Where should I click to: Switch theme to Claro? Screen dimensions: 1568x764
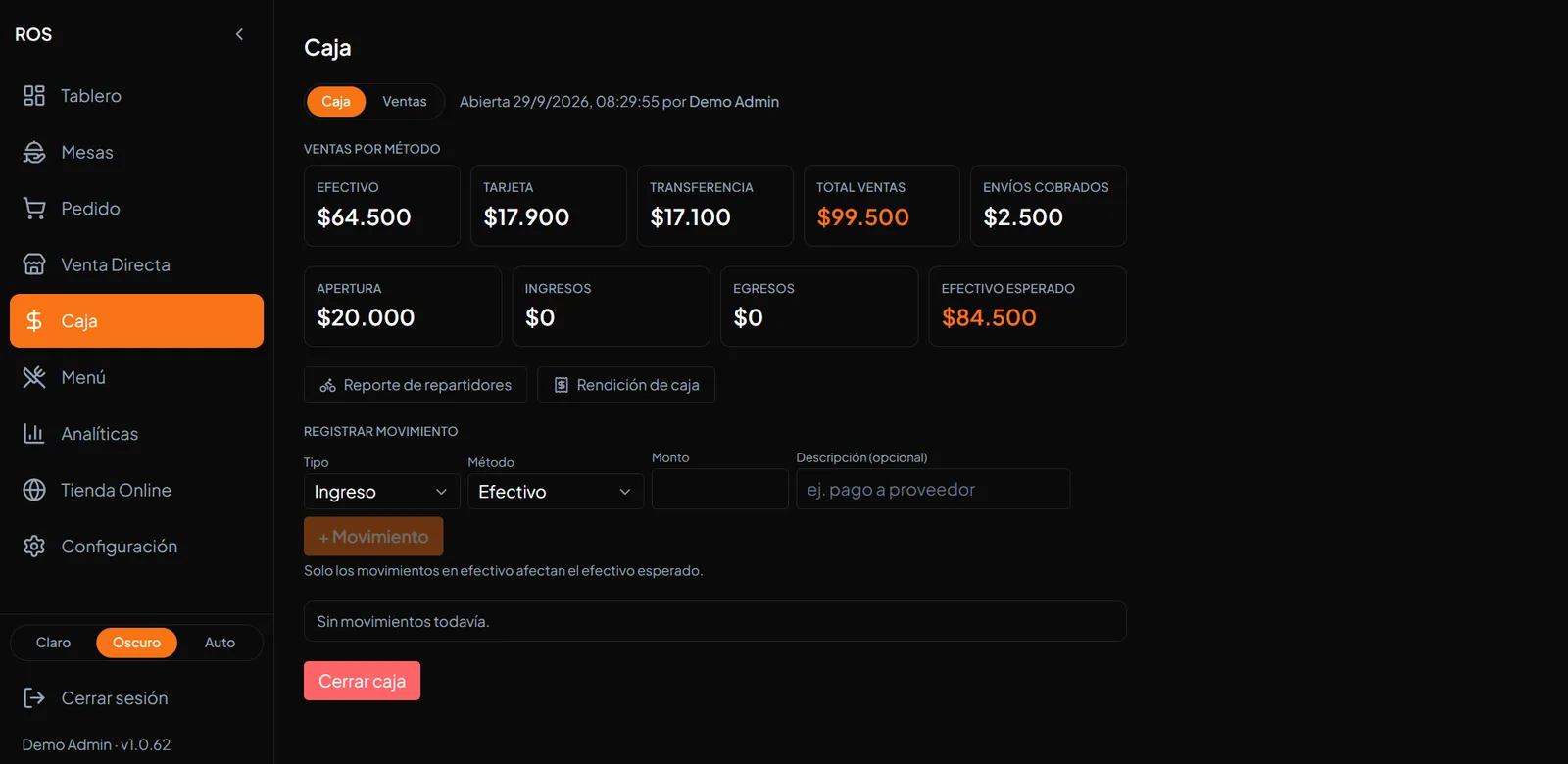click(53, 643)
